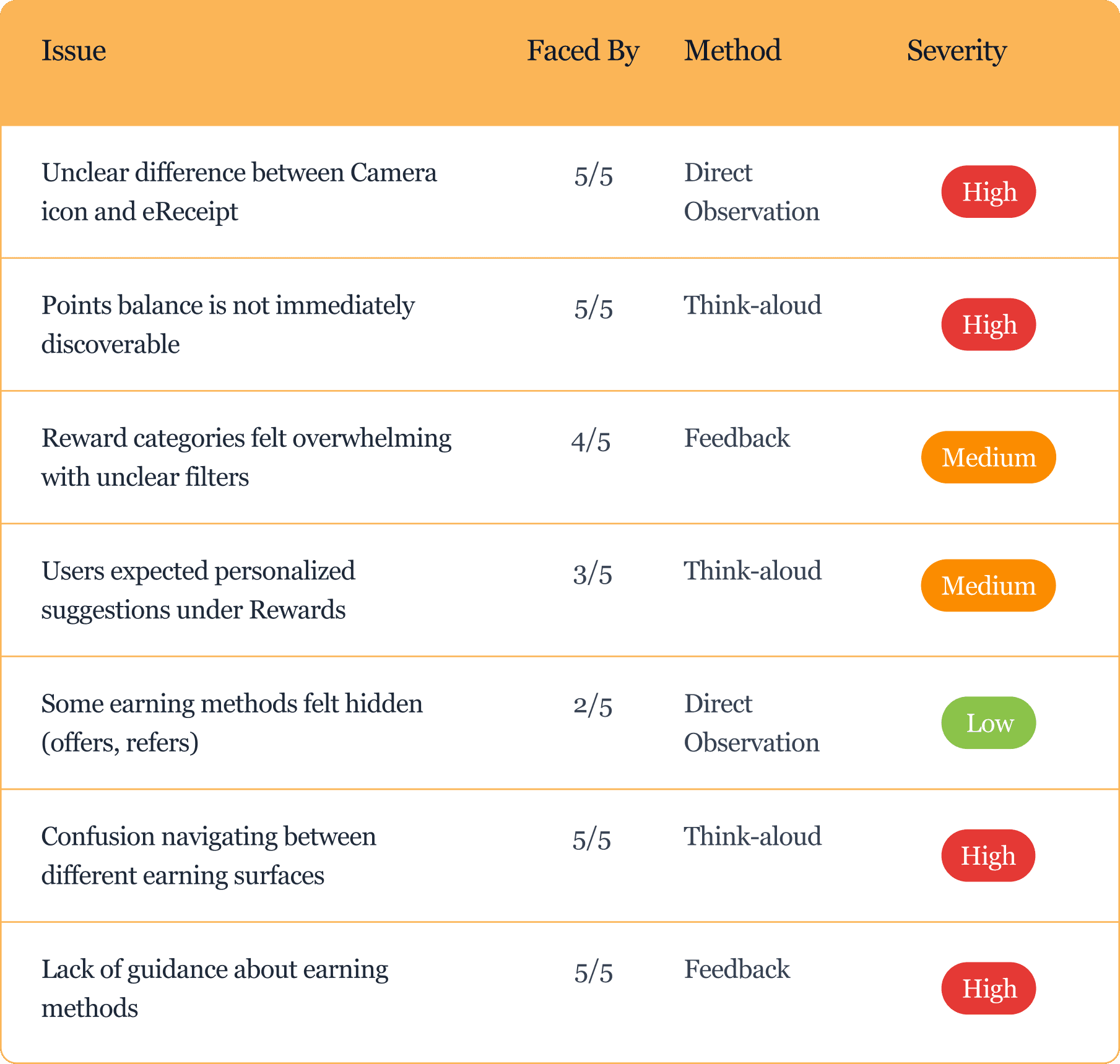The image size is (1120, 1064).
Task: Click the 4/5 Faced By value
Action: point(591,441)
